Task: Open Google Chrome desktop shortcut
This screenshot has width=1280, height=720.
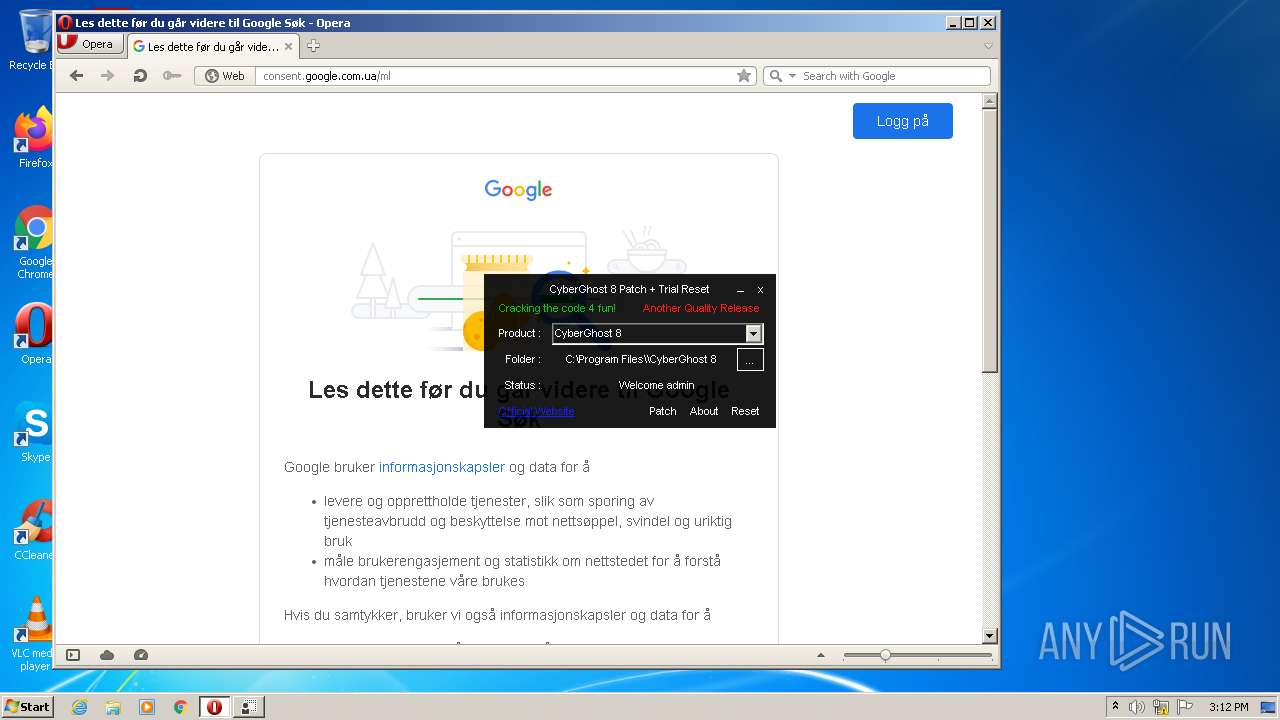Action: (34, 243)
